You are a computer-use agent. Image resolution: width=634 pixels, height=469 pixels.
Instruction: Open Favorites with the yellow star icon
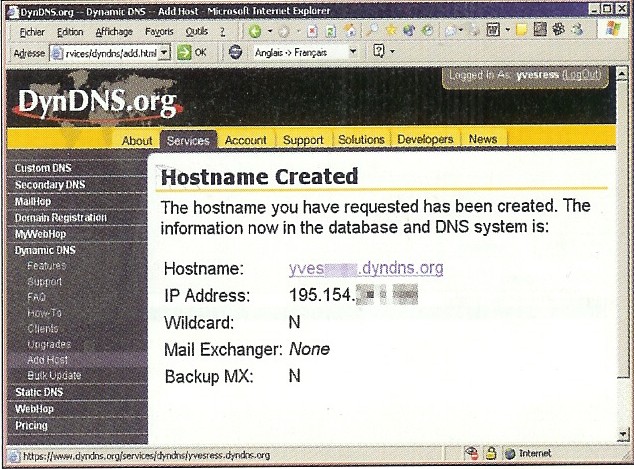[391, 30]
